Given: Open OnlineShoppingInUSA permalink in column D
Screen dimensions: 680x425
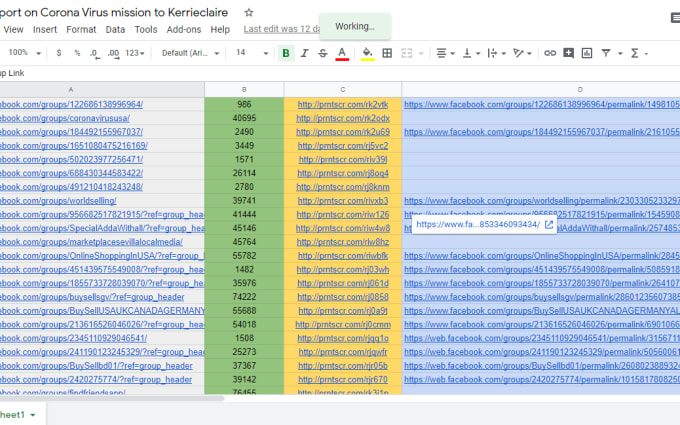Looking at the screenshot, I should point(542,256).
